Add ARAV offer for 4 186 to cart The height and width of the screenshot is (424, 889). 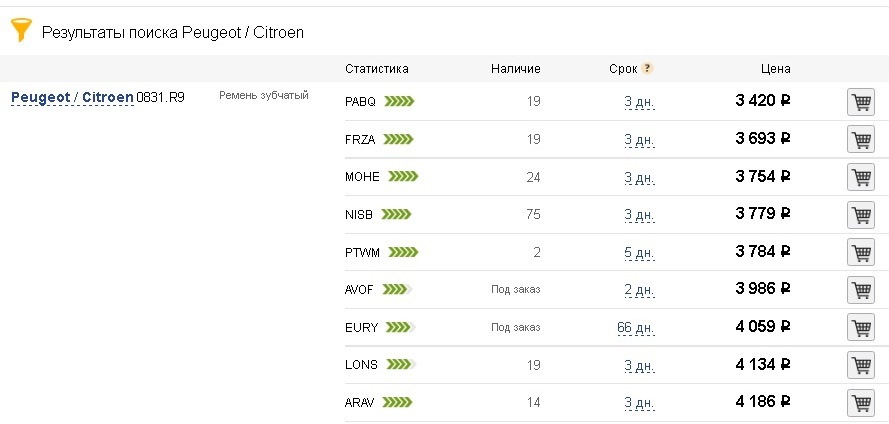coord(861,402)
